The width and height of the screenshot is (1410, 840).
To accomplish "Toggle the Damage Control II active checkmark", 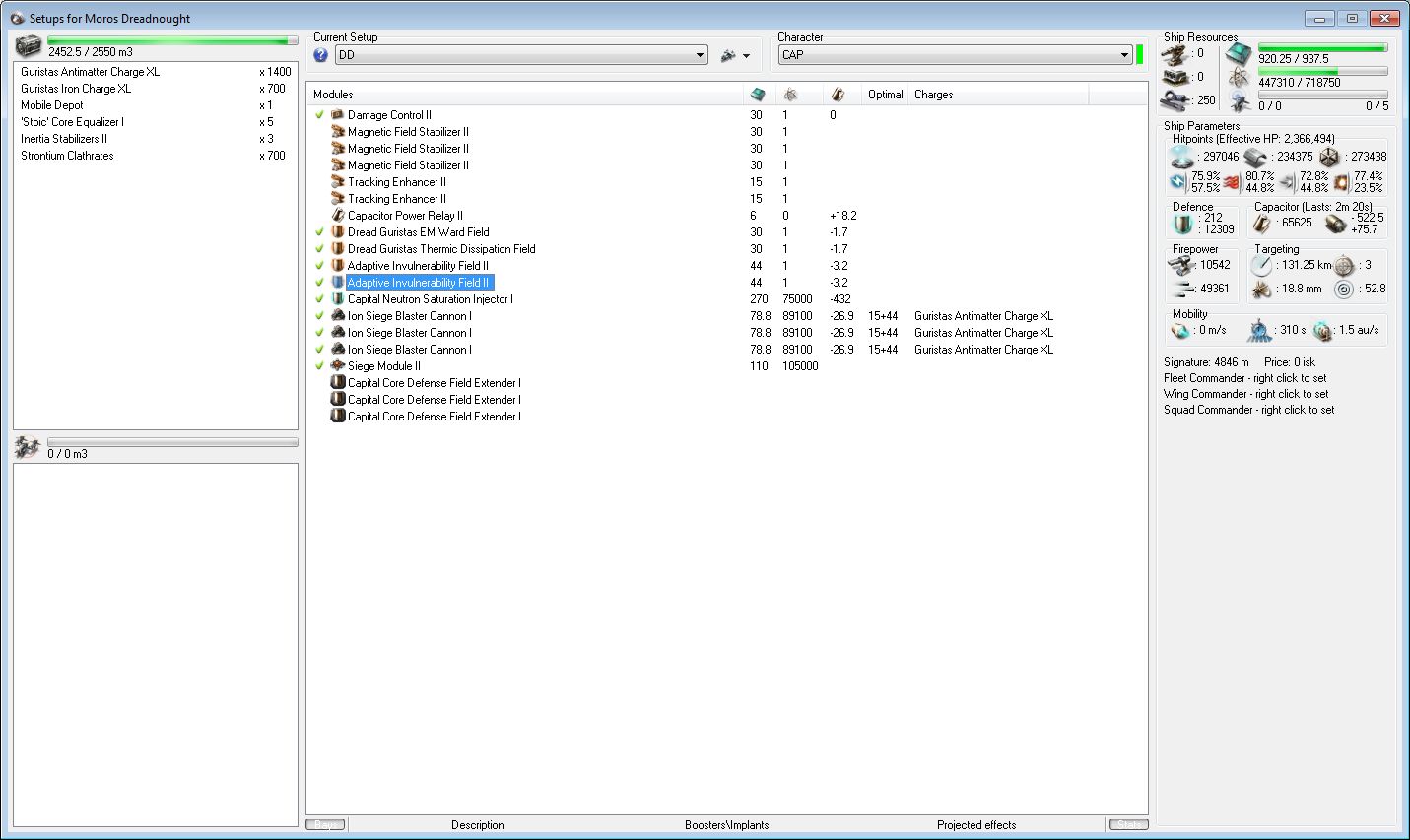I will click(x=319, y=115).
